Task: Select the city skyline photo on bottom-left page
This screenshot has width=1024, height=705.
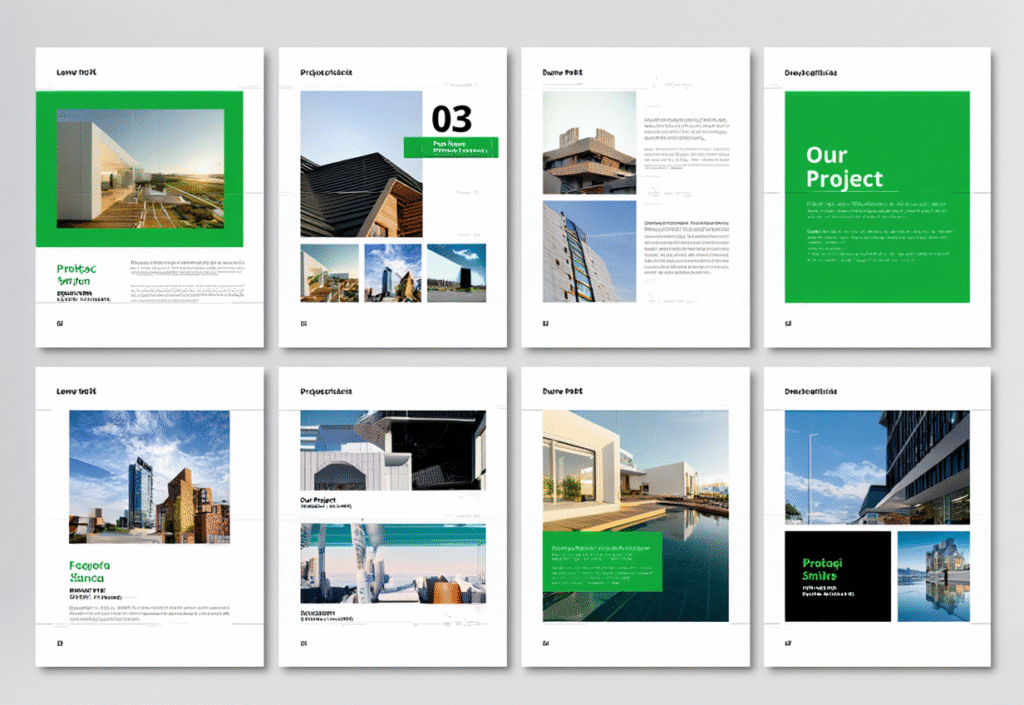Action: pos(149,477)
